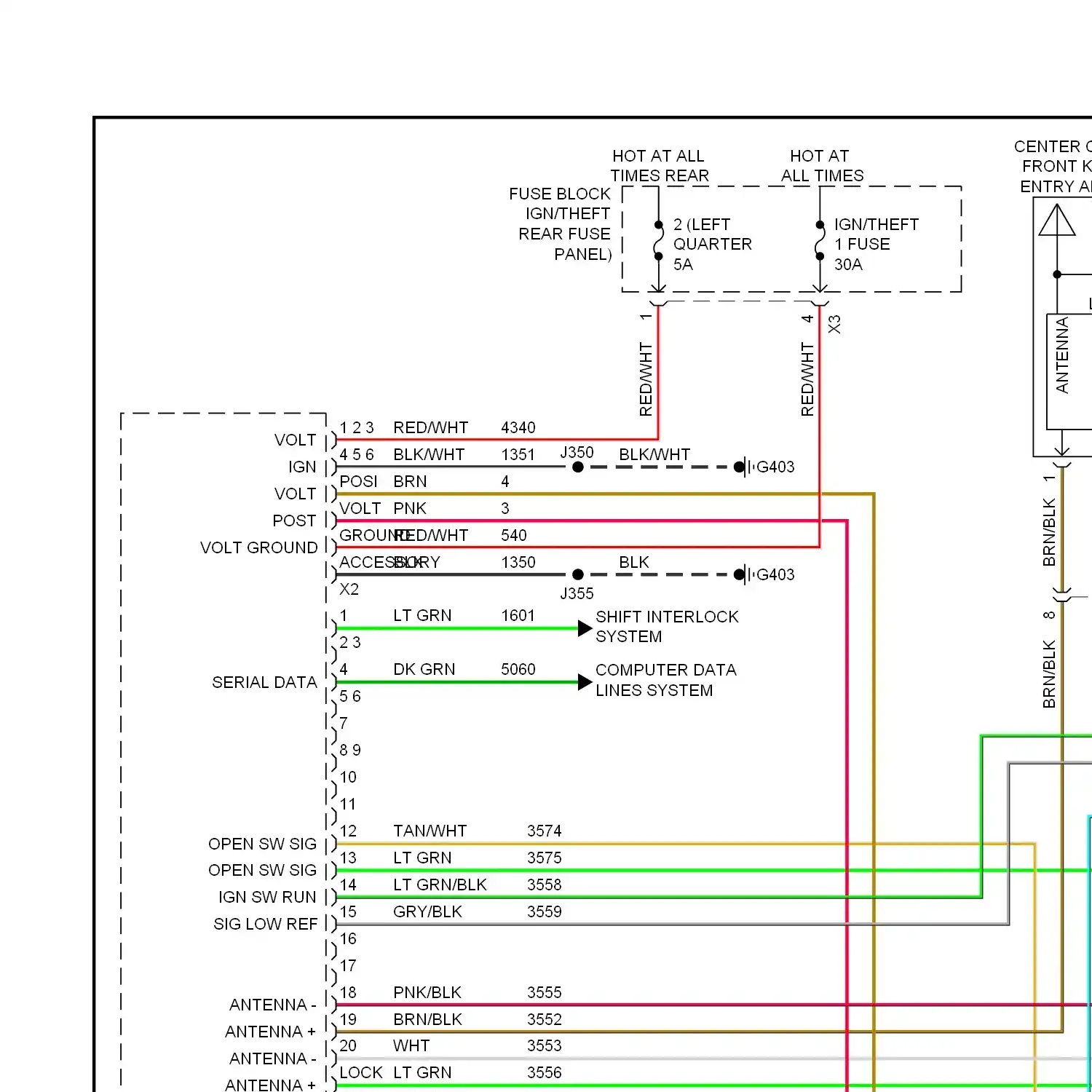Image resolution: width=1092 pixels, height=1092 pixels.
Task: Click the 'IGN/THEFT 1 FUSE 30A' label
Action: coord(877,244)
